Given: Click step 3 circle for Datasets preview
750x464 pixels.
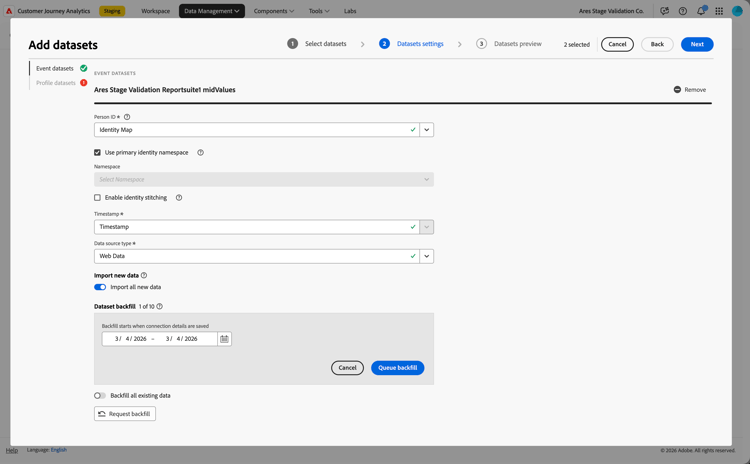Looking at the screenshot, I should [x=481, y=44].
